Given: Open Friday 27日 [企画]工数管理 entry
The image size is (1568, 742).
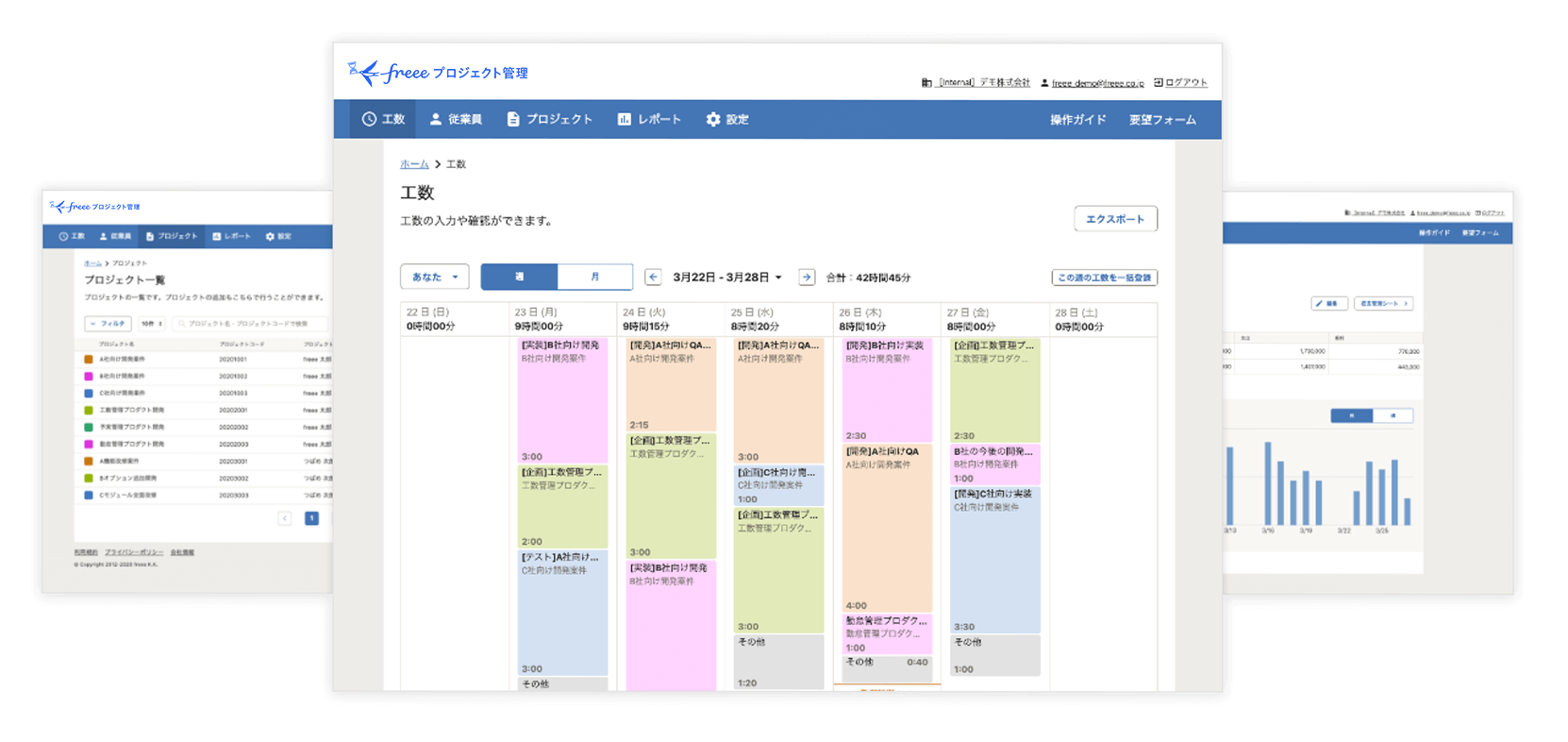Looking at the screenshot, I should point(995,390).
